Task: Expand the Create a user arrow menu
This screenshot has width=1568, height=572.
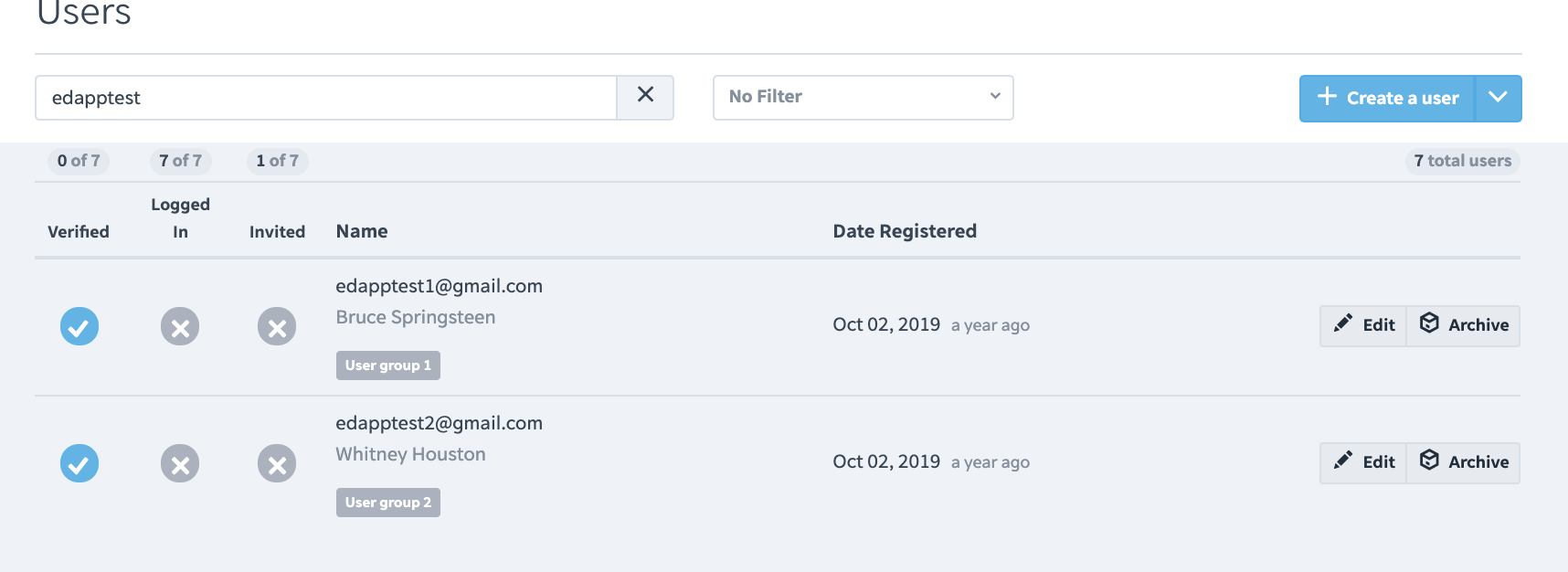Action: [x=1498, y=98]
